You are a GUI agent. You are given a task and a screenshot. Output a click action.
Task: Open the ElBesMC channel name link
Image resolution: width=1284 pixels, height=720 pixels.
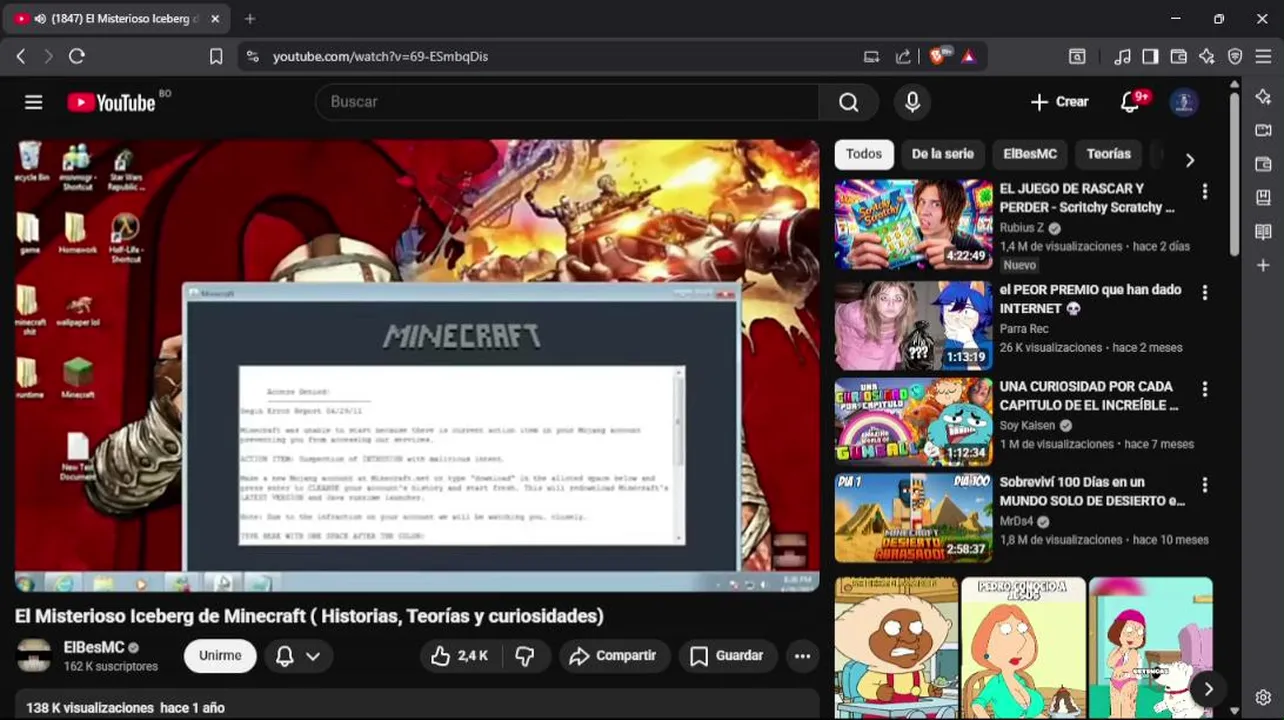click(x=94, y=647)
